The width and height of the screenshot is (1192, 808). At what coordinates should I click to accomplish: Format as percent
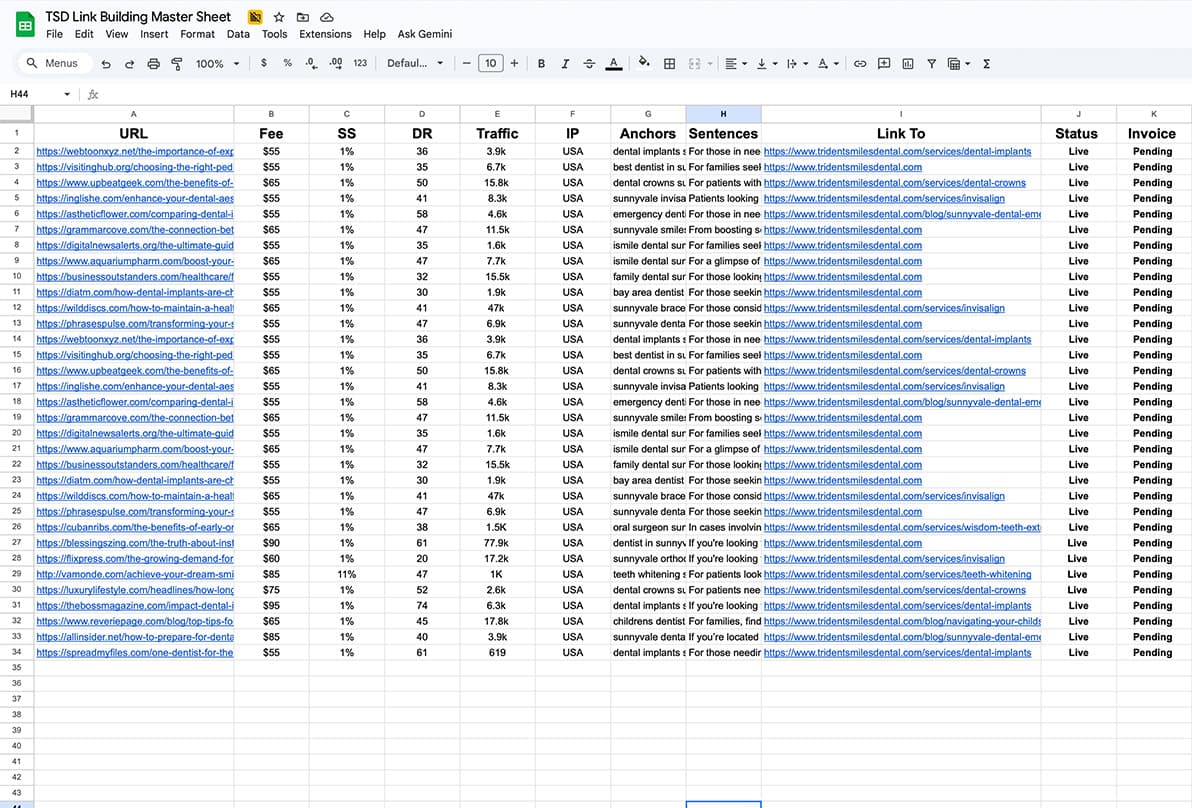(287, 63)
